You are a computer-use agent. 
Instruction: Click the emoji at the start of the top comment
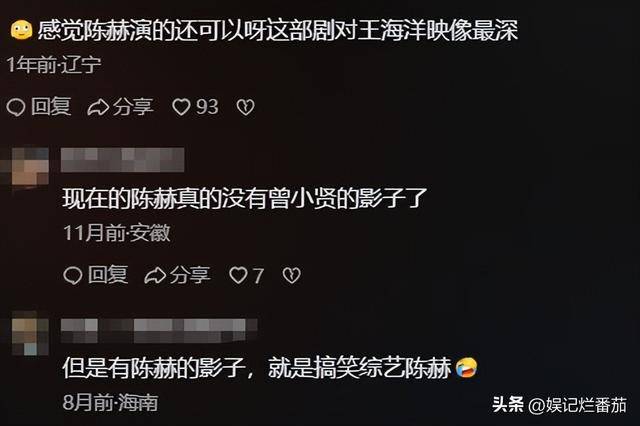(22, 30)
